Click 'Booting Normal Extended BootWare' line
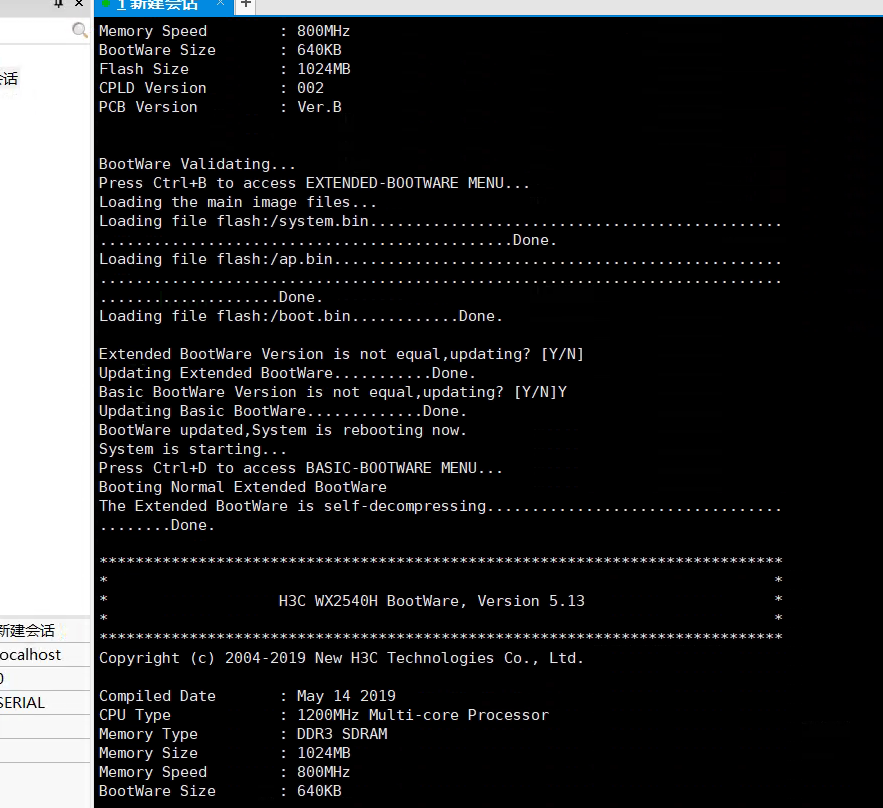Viewport: 883px width, 808px height. click(x=243, y=487)
